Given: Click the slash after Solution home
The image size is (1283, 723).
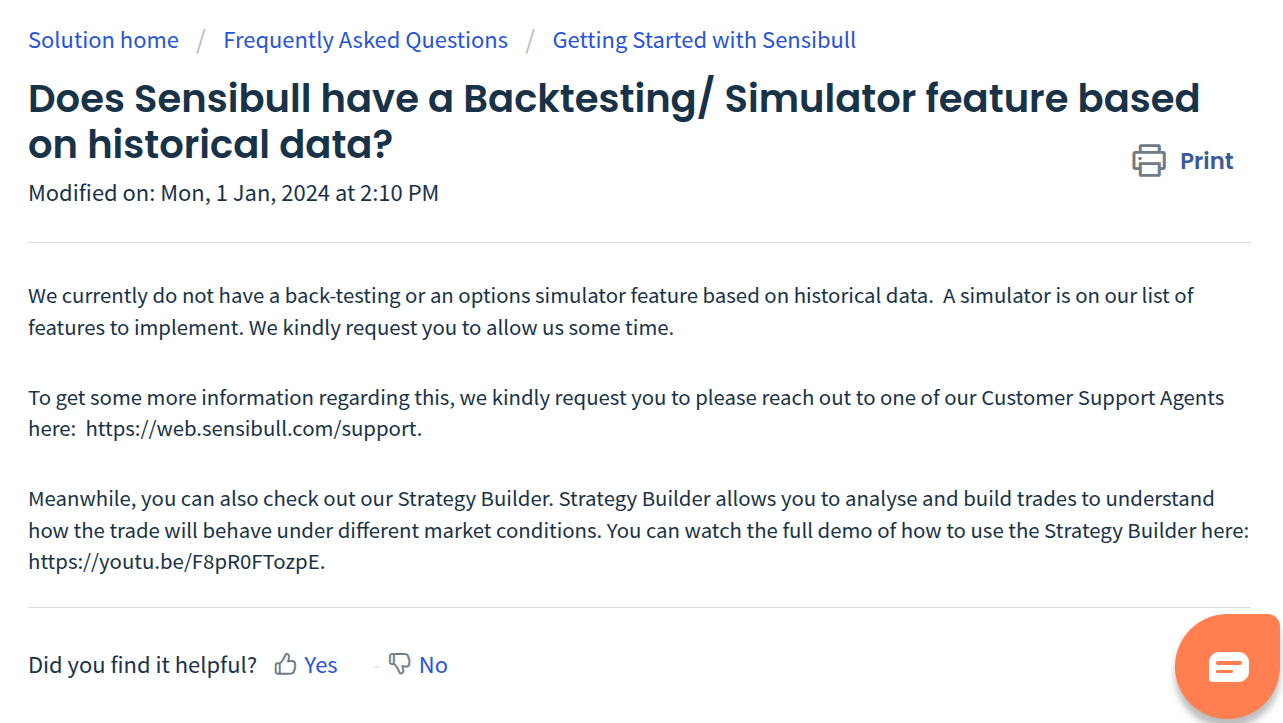Looking at the screenshot, I should click(201, 40).
